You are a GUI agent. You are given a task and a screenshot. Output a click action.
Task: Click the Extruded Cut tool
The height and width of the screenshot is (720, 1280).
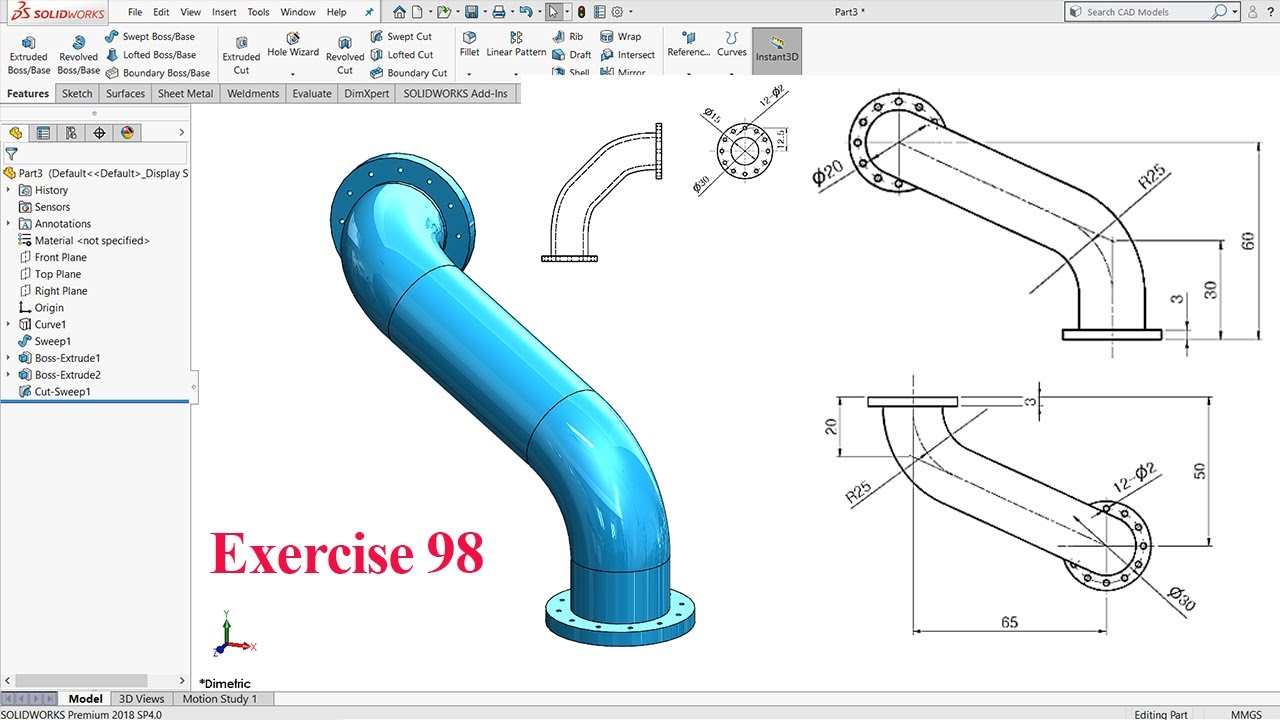[241, 56]
